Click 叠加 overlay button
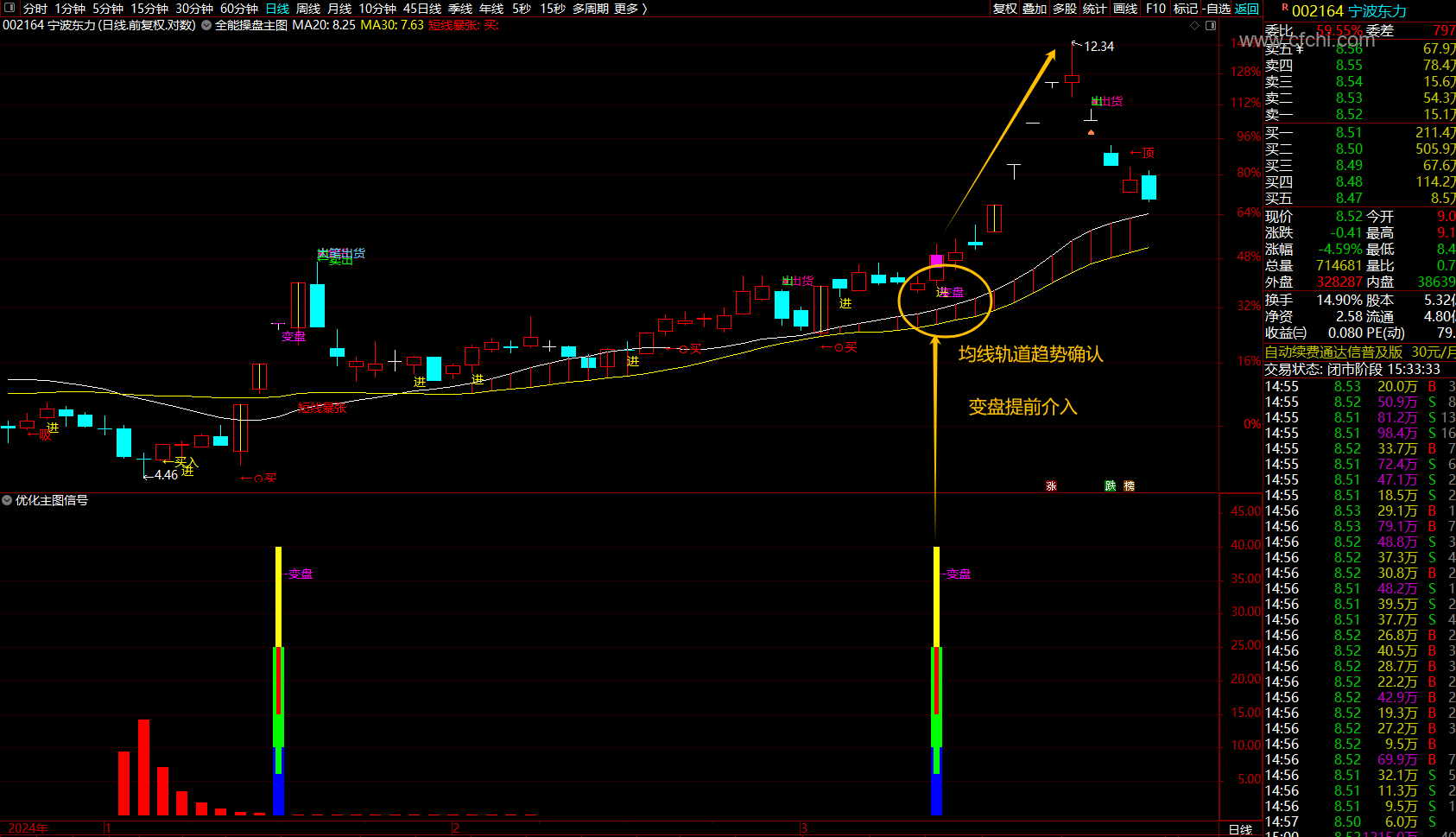Image resolution: width=1456 pixels, height=837 pixels. [1035, 8]
